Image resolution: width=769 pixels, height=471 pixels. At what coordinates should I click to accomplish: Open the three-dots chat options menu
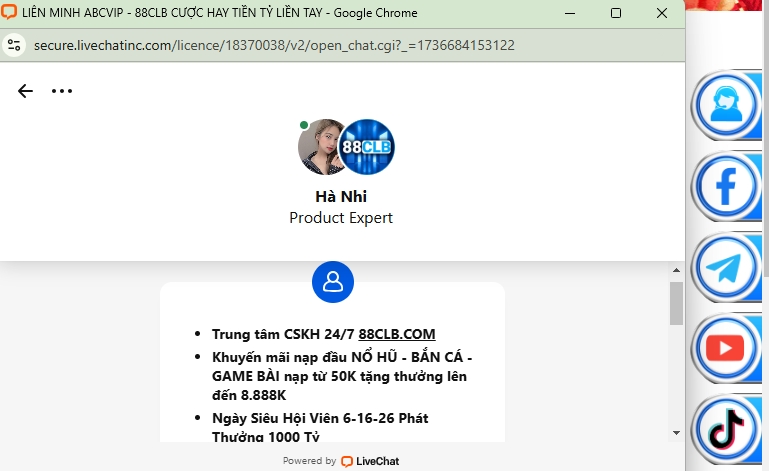point(62,91)
